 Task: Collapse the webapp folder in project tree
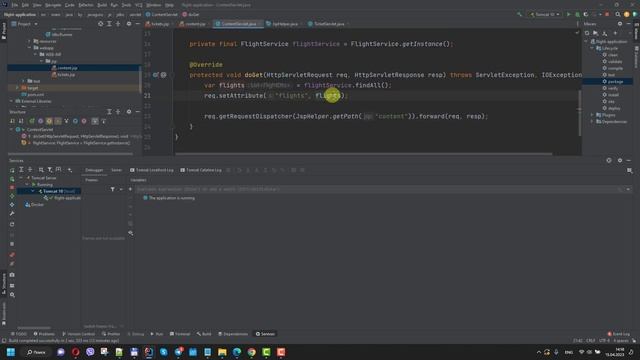tap(29, 48)
